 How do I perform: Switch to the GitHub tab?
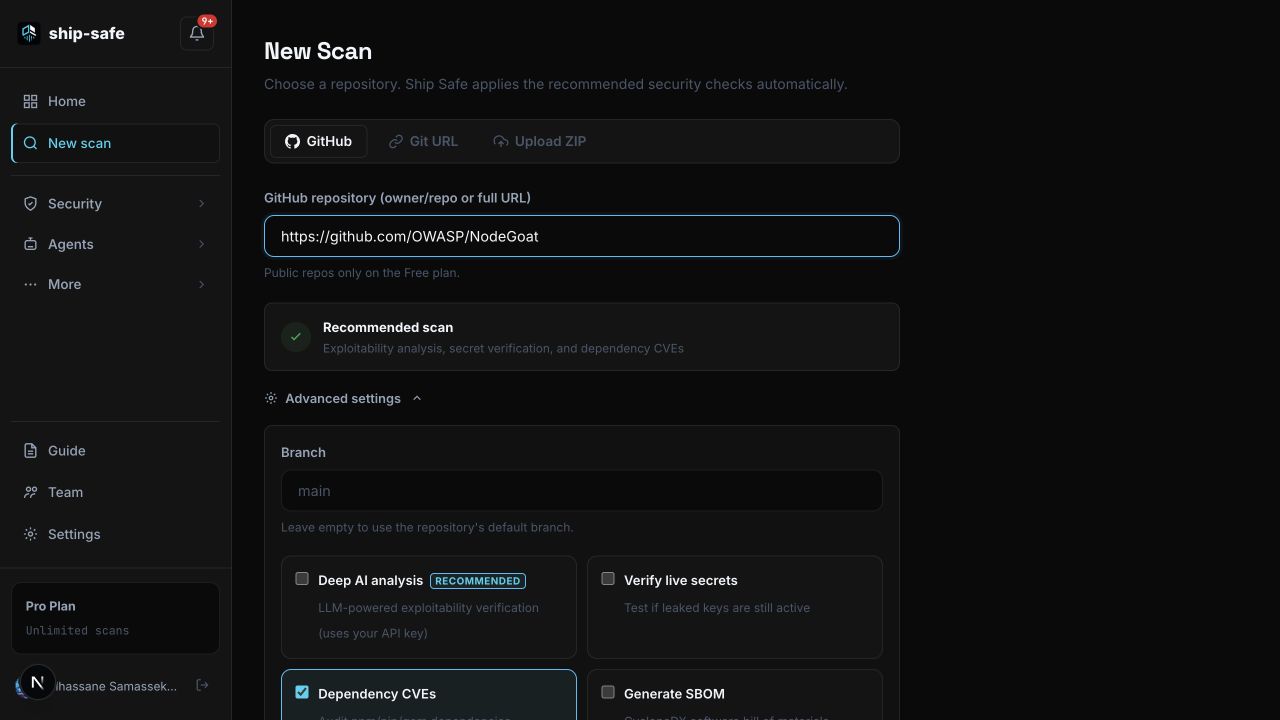click(x=318, y=141)
